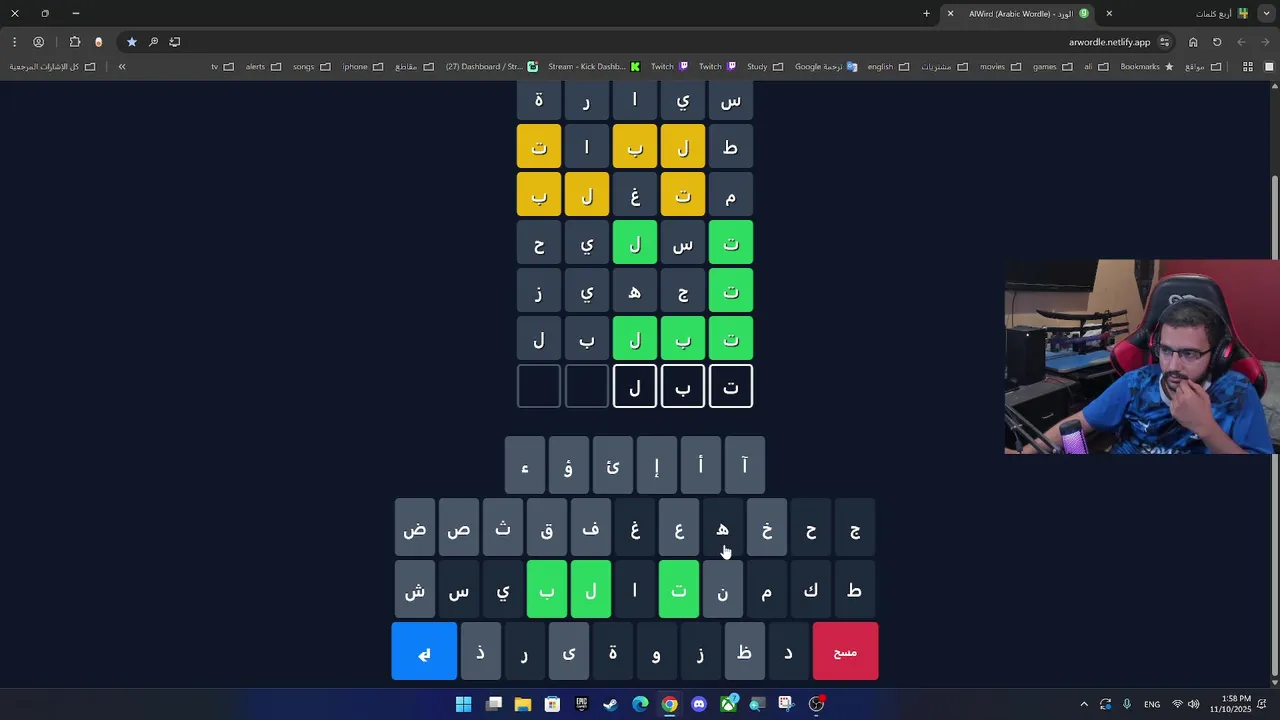Tap the ن key under the cursor

722,590
